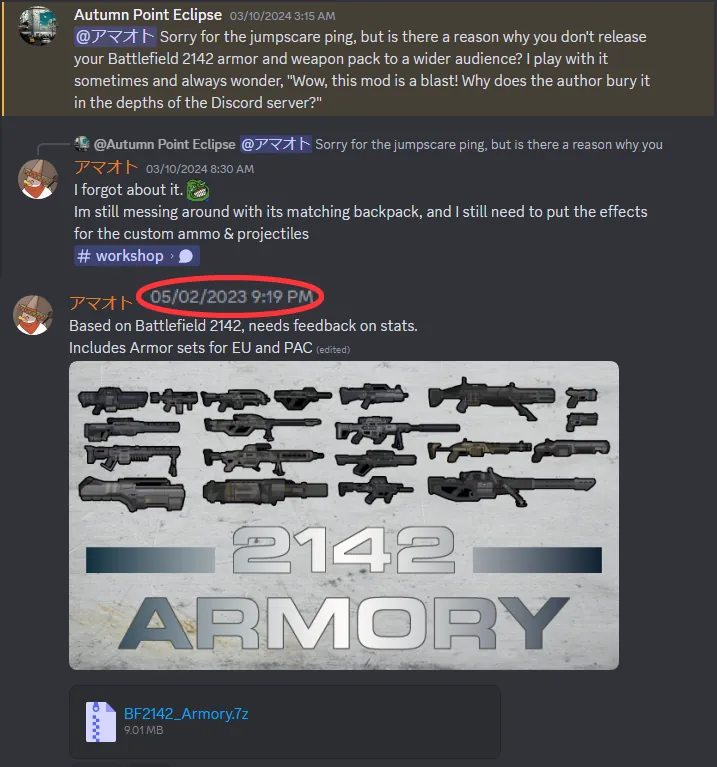Click the orange username on the armory post
Screen dimensions: 717x767
pos(101,303)
